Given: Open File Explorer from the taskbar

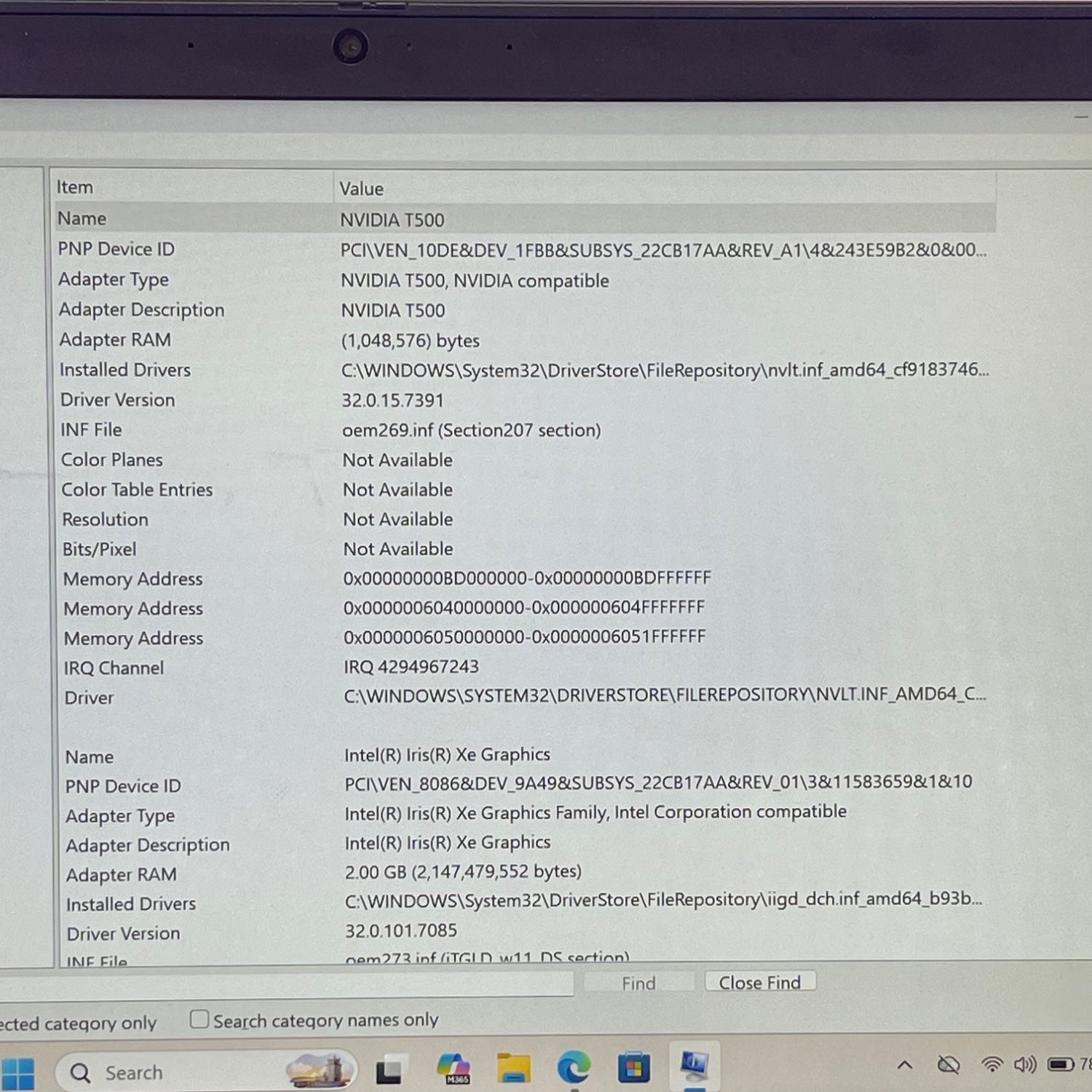Looking at the screenshot, I should point(513,1069).
